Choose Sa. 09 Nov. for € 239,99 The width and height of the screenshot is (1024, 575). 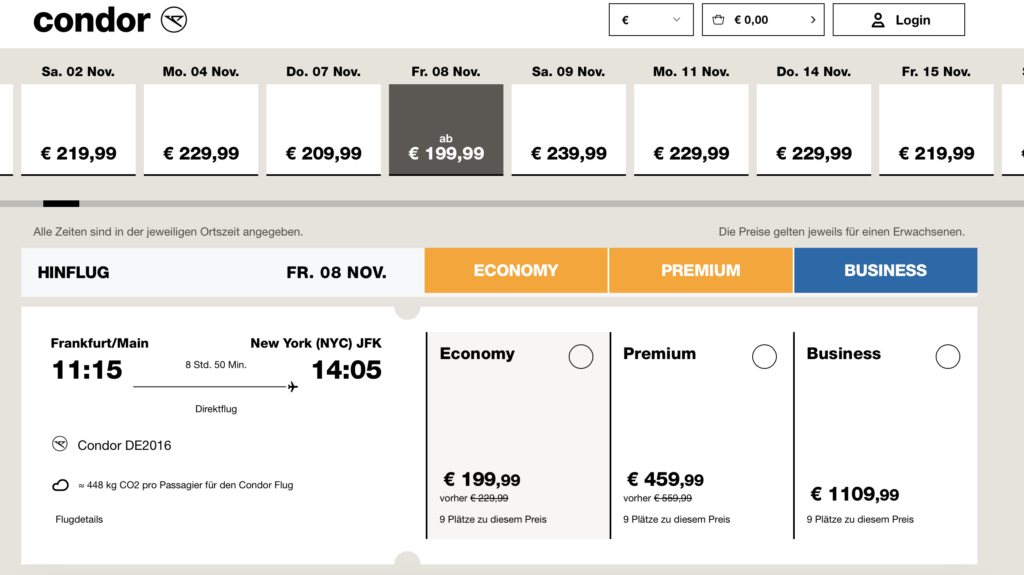pos(568,130)
